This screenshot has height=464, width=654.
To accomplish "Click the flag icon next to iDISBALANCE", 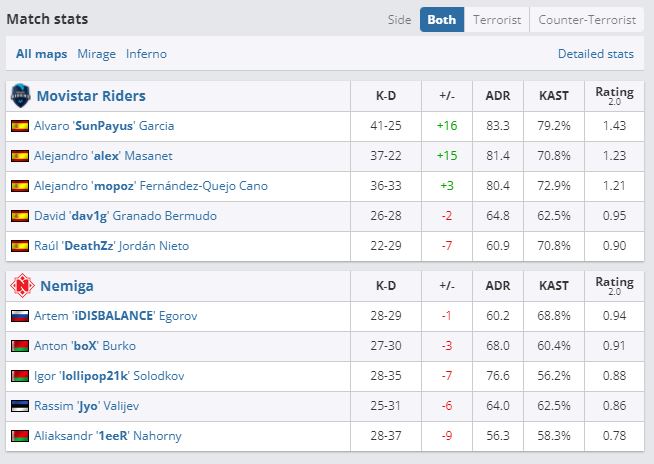I will (x=19, y=316).
